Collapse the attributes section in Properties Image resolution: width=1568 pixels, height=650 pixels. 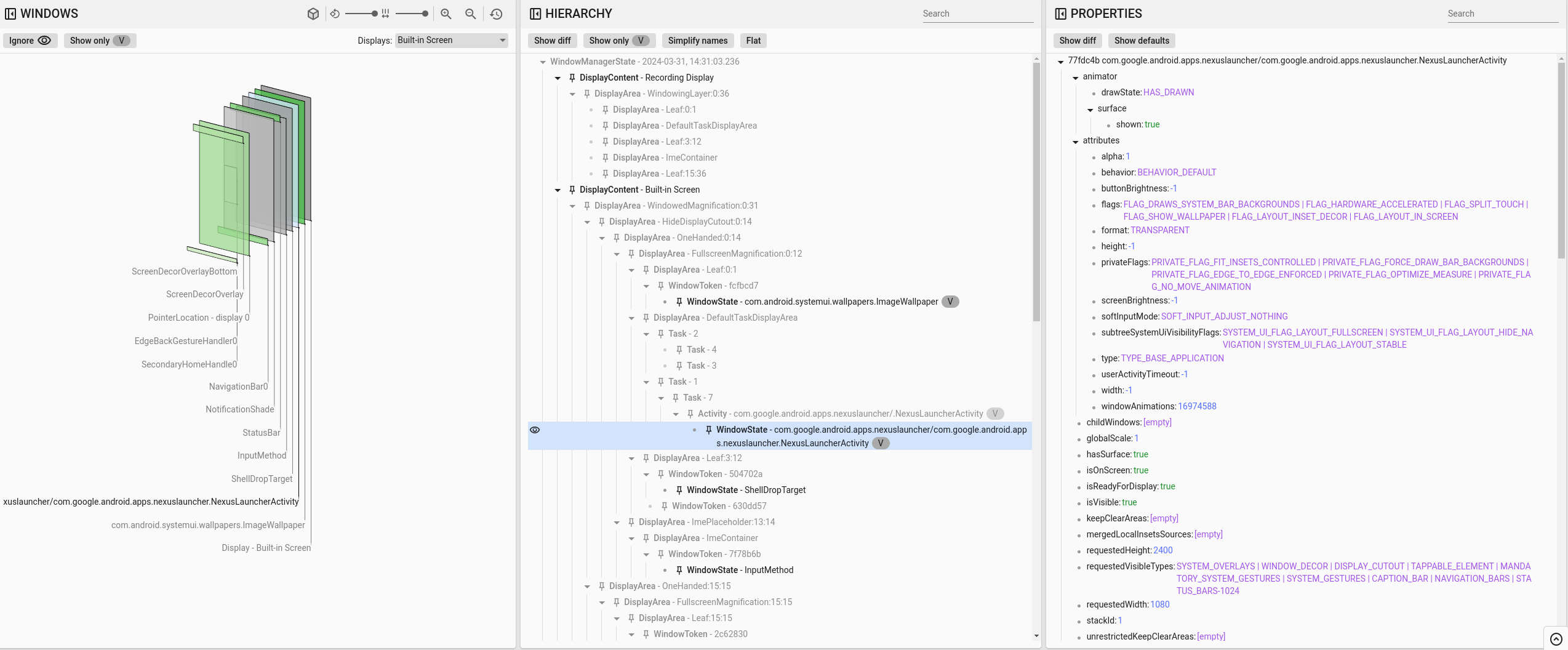tap(1076, 140)
